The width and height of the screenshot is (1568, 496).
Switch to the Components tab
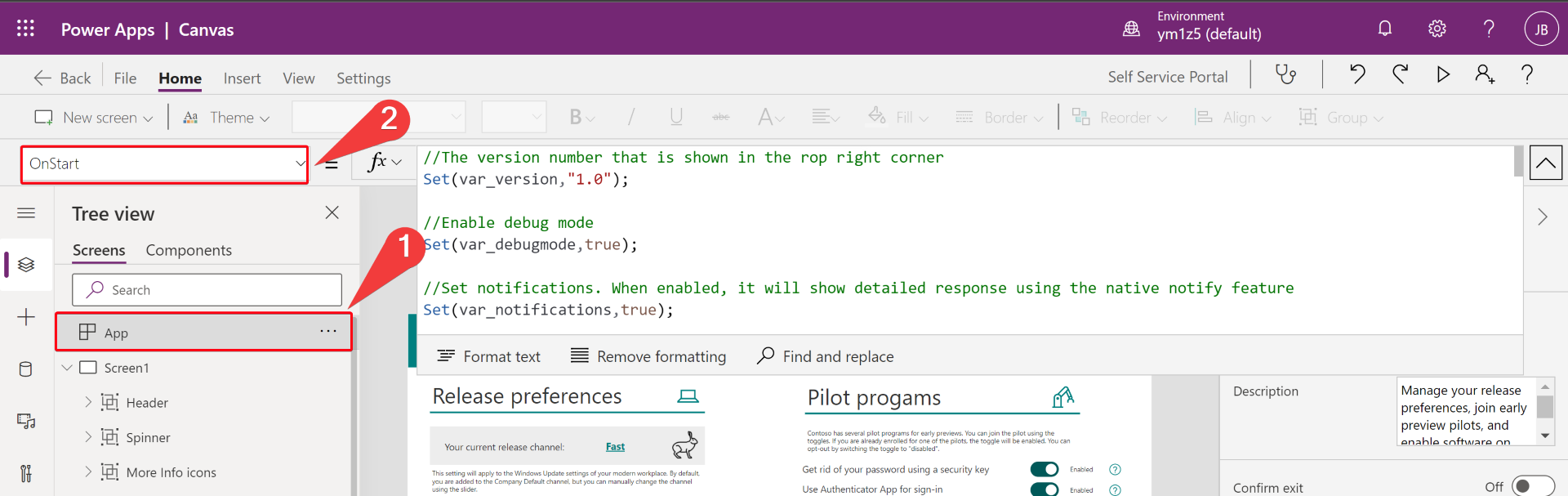tap(189, 250)
